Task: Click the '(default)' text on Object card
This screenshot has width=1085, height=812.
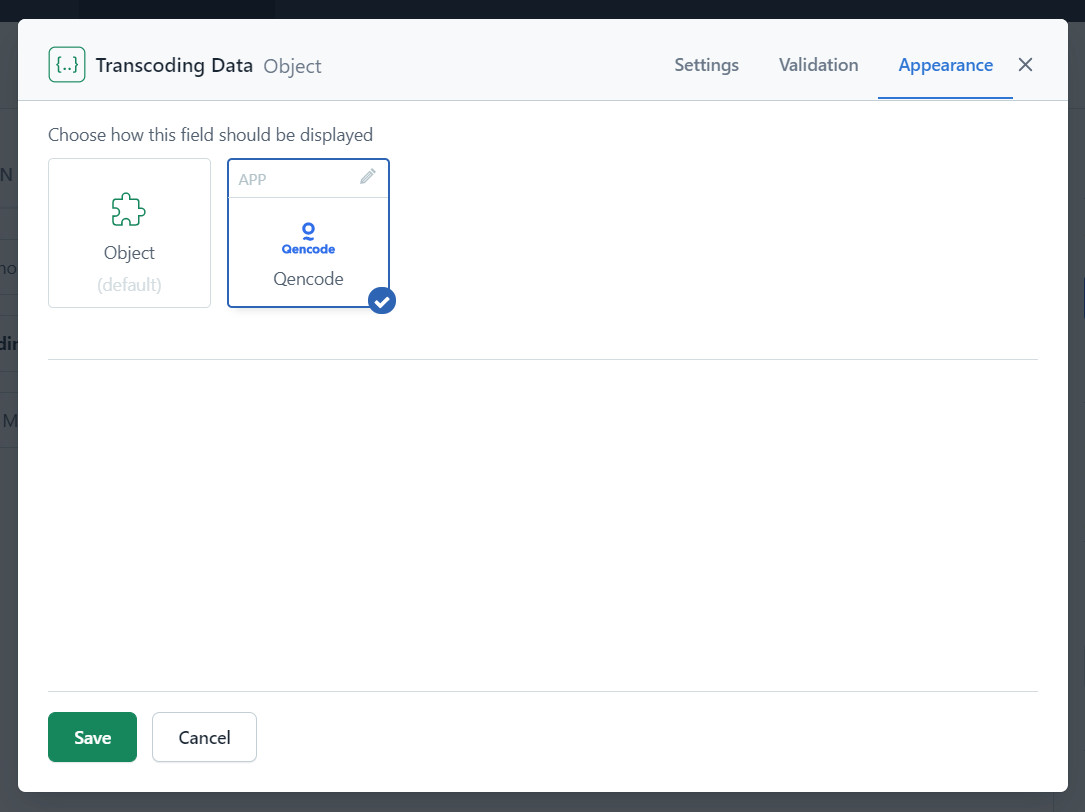Action: (129, 285)
